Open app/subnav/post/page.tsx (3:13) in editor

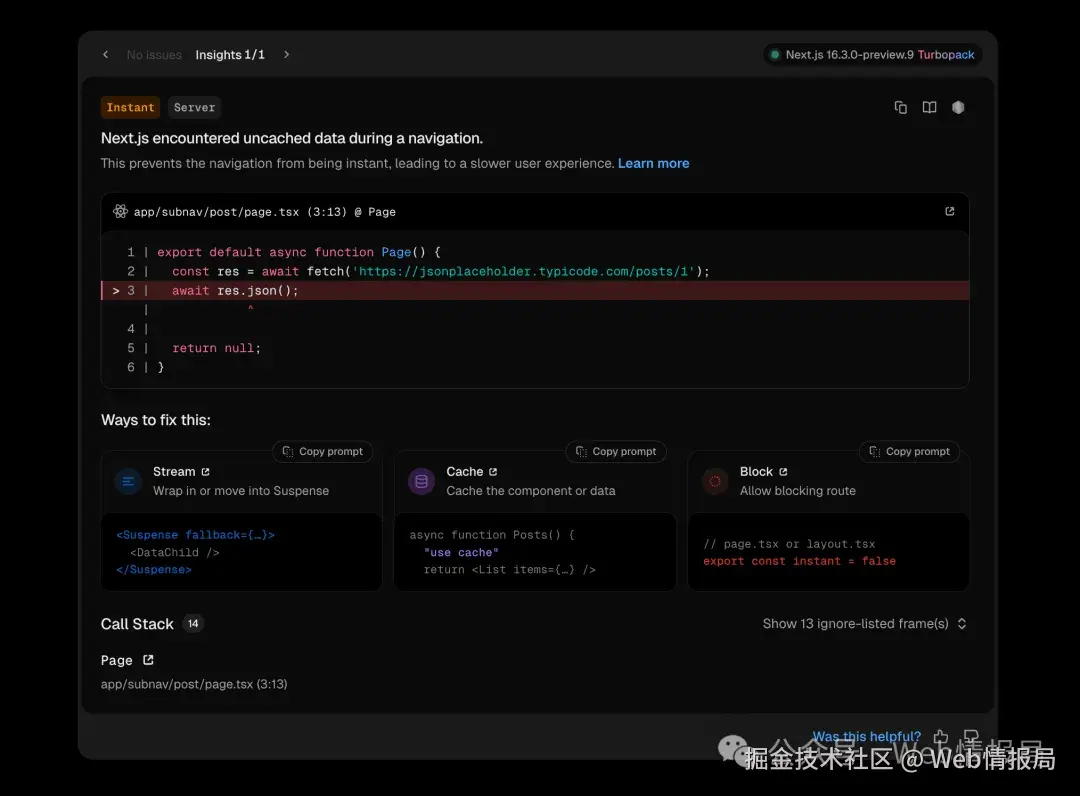[264, 212]
